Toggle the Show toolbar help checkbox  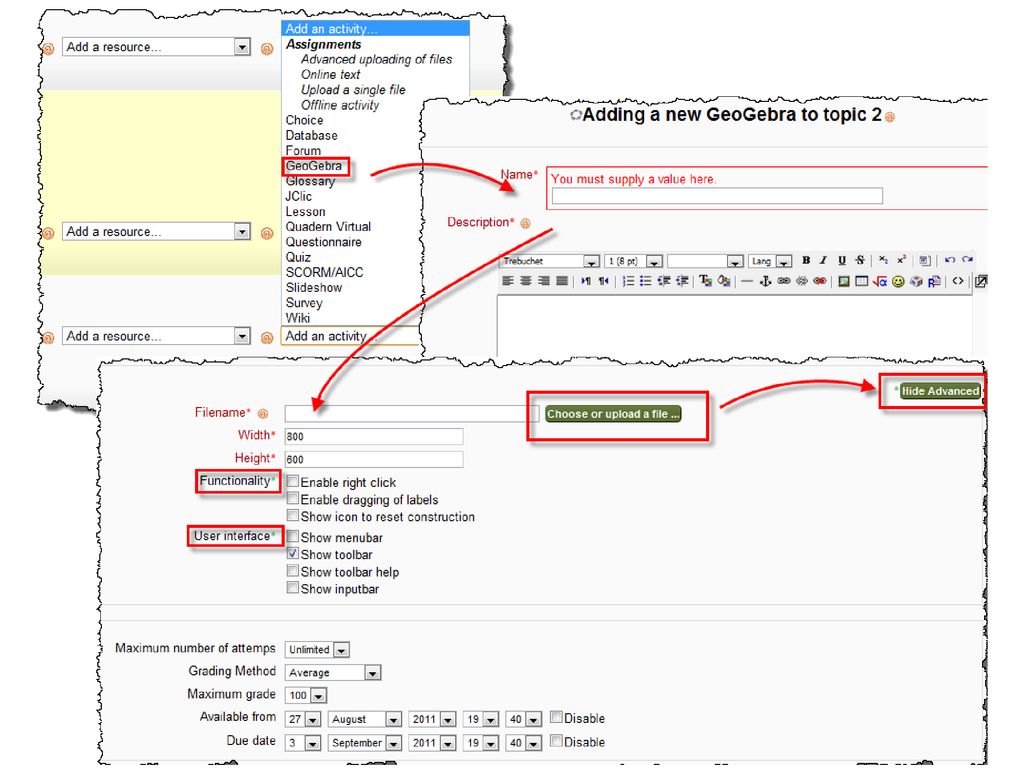pyautogui.click(x=293, y=571)
